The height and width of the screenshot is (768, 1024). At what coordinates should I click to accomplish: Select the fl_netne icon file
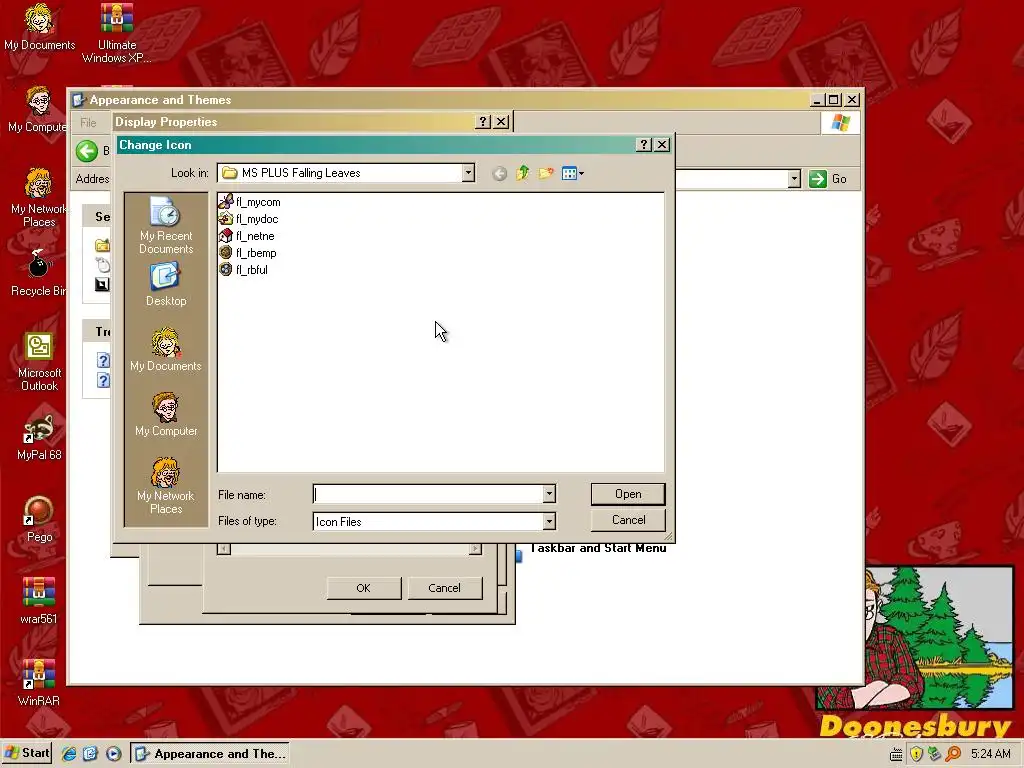pos(246,236)
